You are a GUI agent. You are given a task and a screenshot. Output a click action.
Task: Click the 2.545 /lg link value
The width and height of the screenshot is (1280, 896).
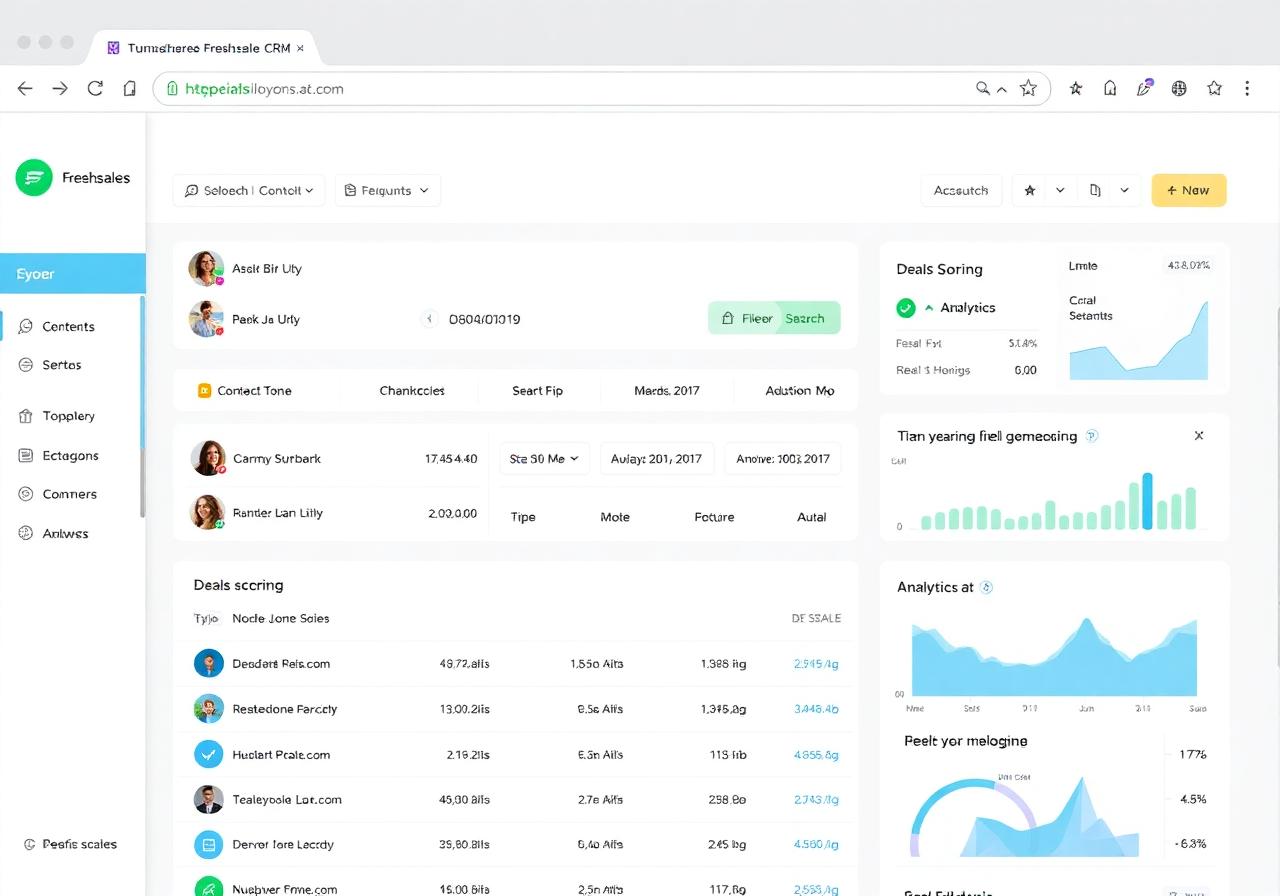click(815, 663)
